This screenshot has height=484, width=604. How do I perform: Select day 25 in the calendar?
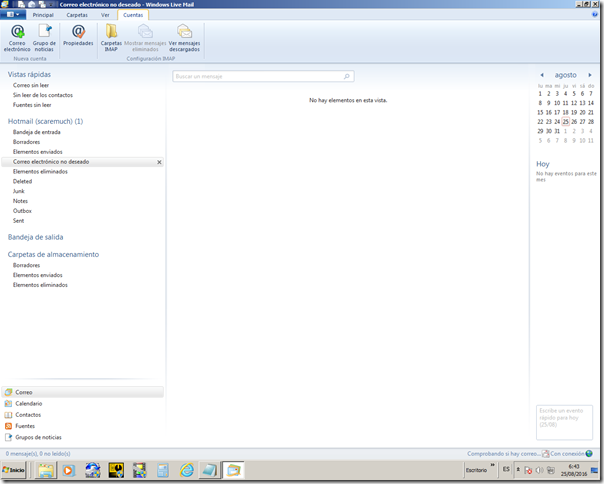click(565, 122)
